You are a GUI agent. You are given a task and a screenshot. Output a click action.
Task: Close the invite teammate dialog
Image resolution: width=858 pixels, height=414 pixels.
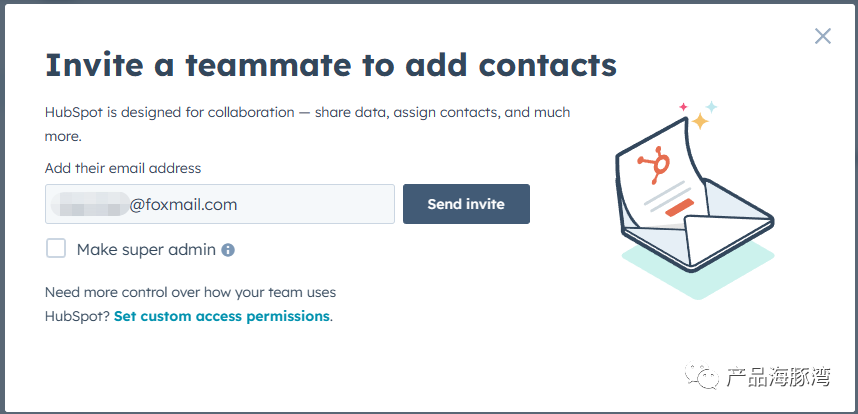pyautogui.click(x=822, y=37)
